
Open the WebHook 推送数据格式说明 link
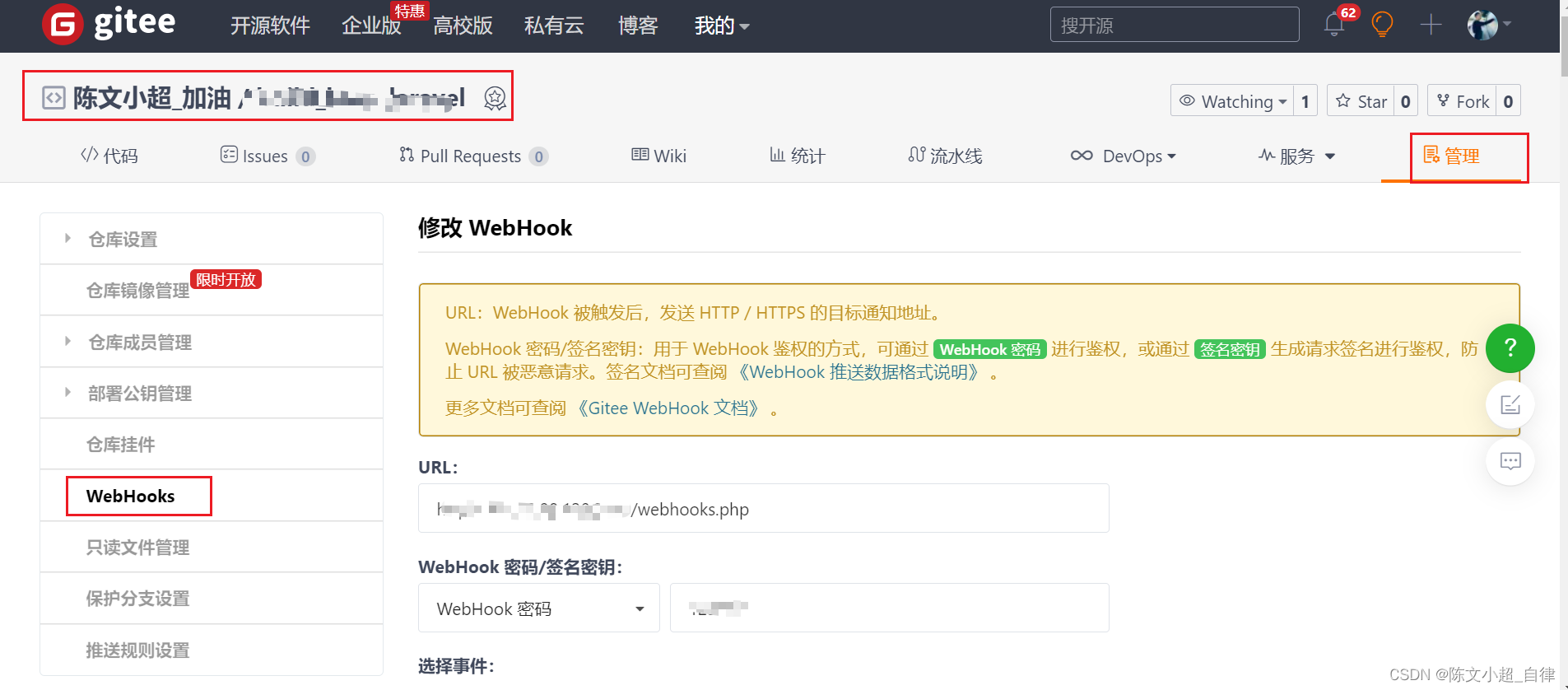coord(860,372)
